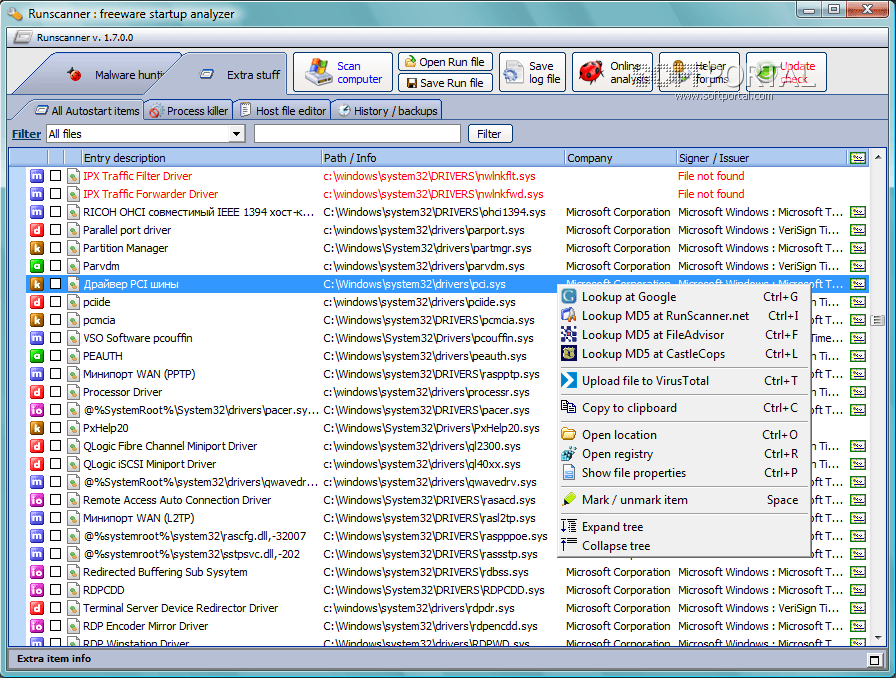Viewport: 896px width, 678px height.
Task: Select the Remote Access Auto Connection Driver row
Action: 447,500
